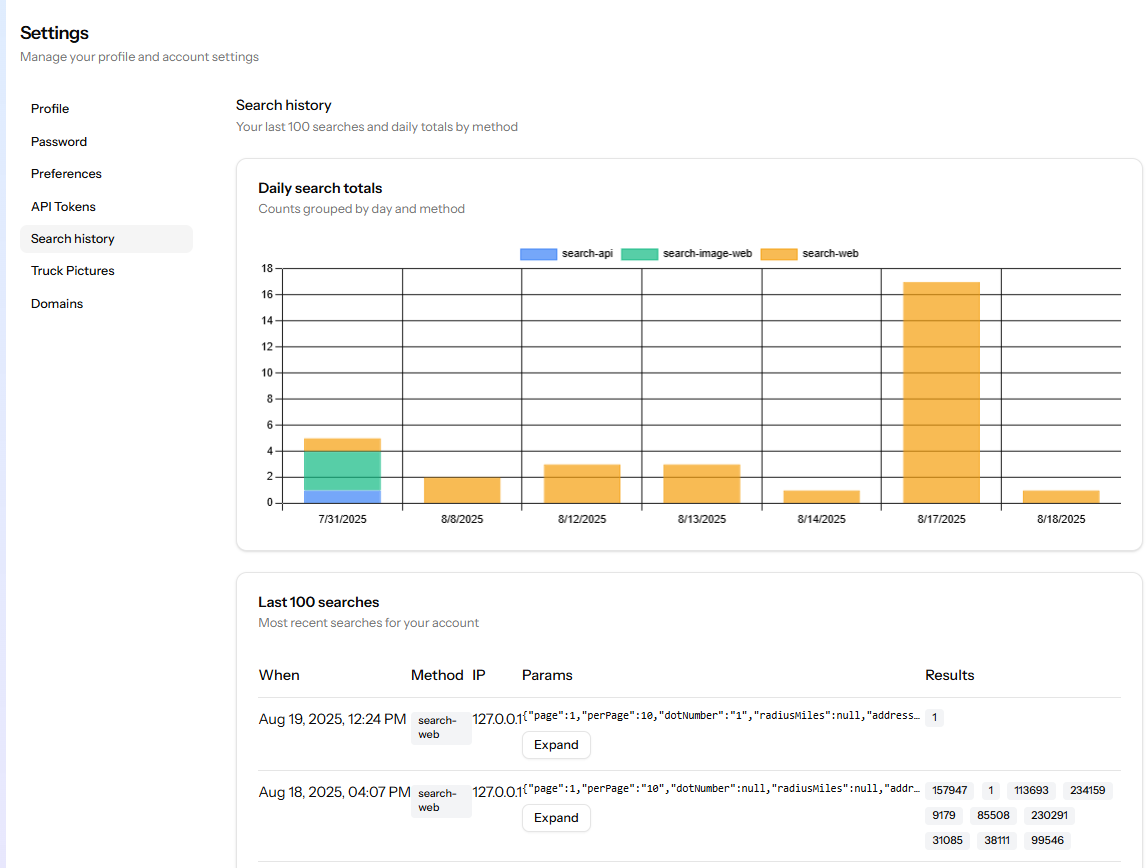Open the Domains settings page
The width and height of the screenshot is (1147, 868).
pyautogui.click(x=56, y=303)
